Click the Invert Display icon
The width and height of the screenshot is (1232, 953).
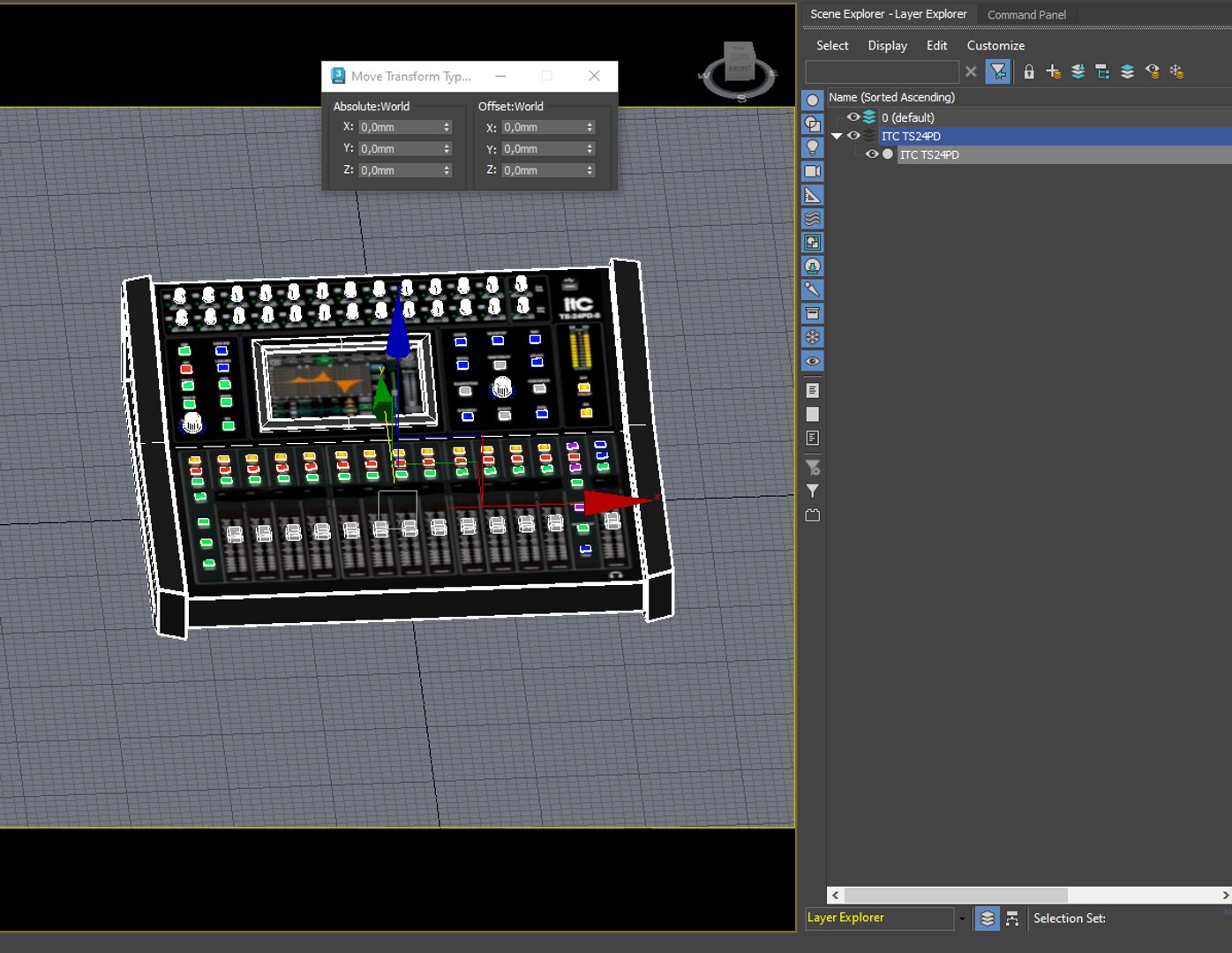pos(813,438)
